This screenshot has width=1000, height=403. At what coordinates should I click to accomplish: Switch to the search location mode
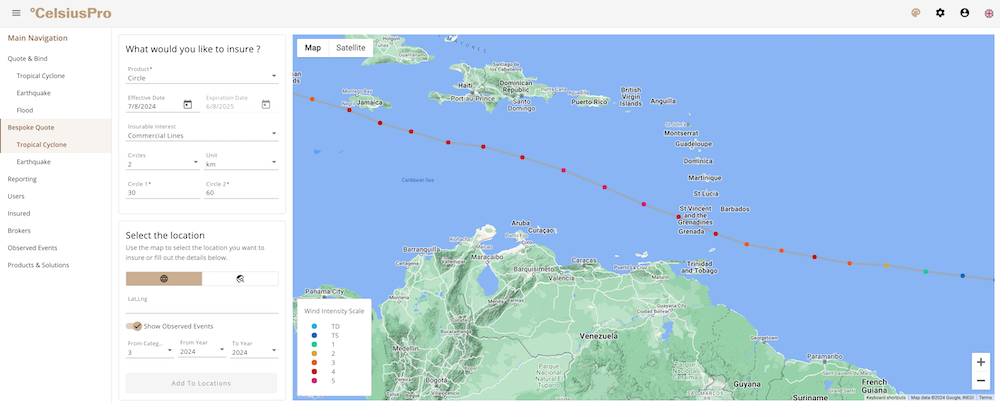point(240,279)
